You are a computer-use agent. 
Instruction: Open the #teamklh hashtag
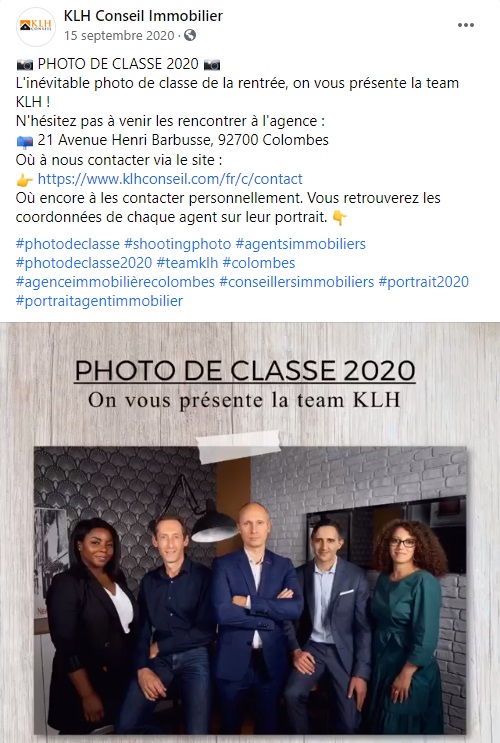(187, 263)
